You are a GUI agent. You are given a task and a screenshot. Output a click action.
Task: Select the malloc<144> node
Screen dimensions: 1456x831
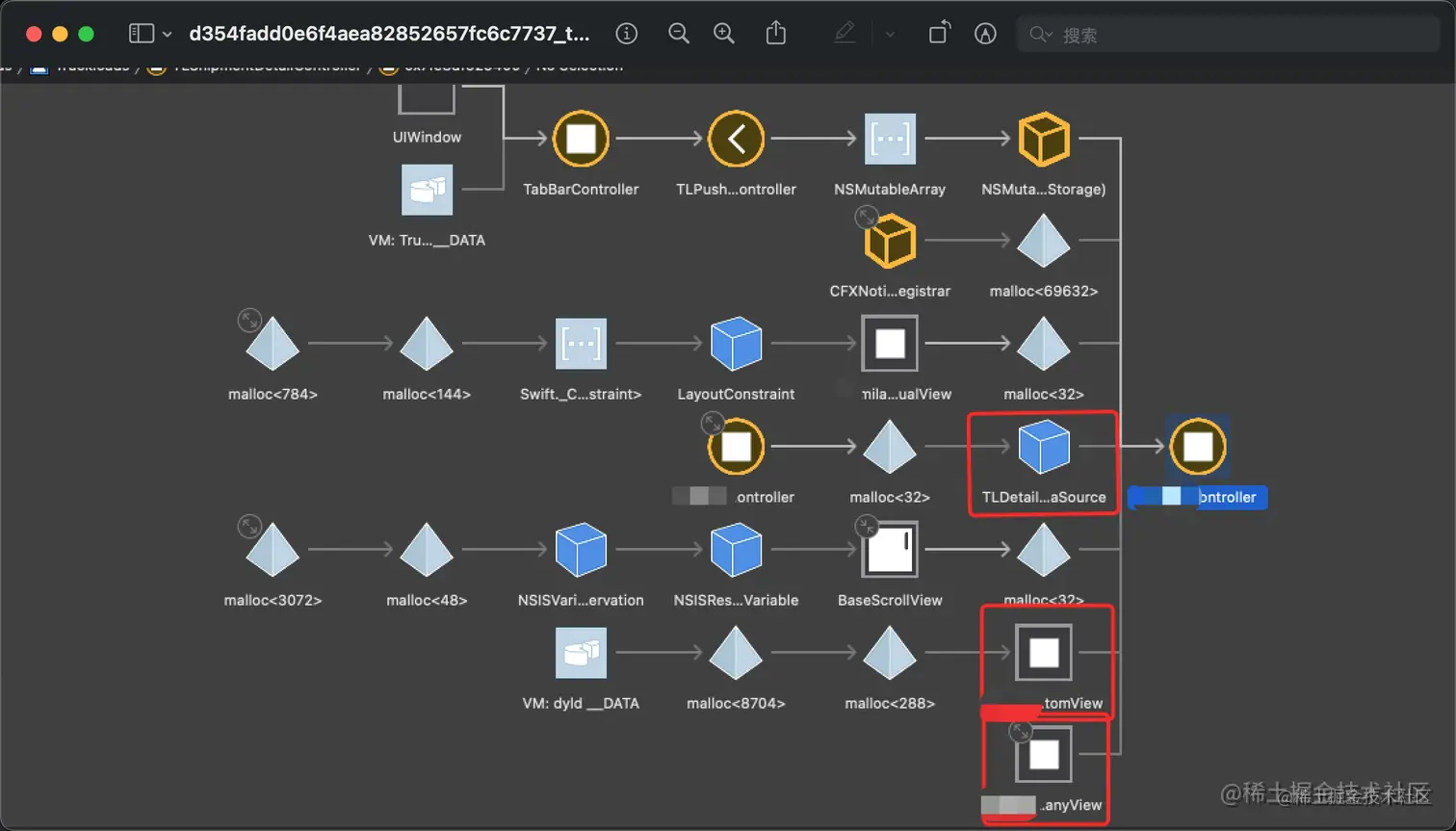point(427,344)
